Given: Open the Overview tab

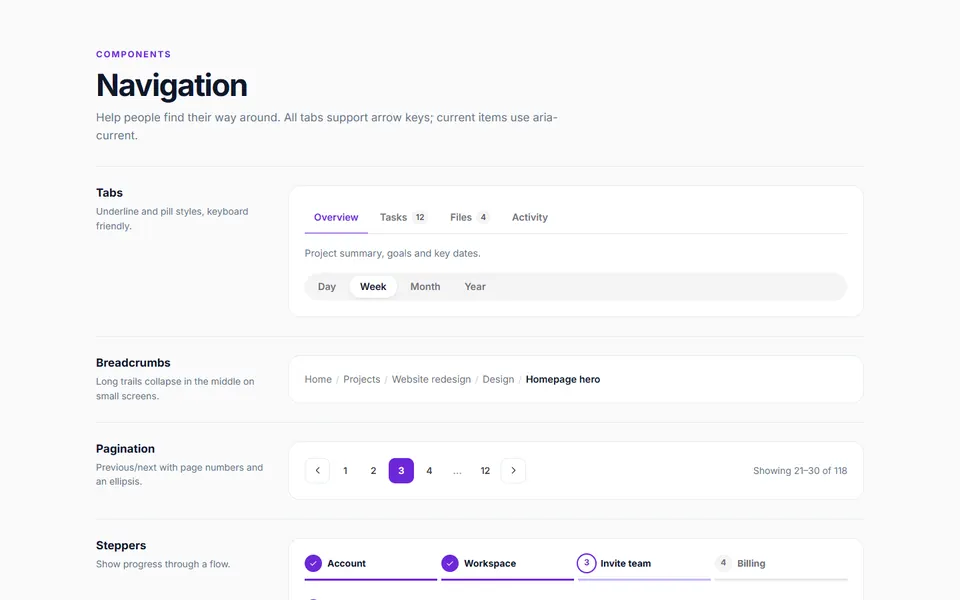Looking at the screenshot, I should [x=336, y=217].
